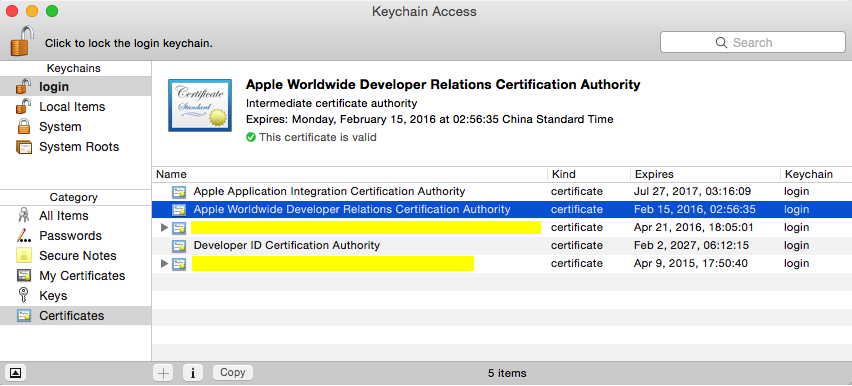Click the Certificates category icon
The height and width of the screenshot is (386, 852).
pyautogui.click(x=24, y=316)
